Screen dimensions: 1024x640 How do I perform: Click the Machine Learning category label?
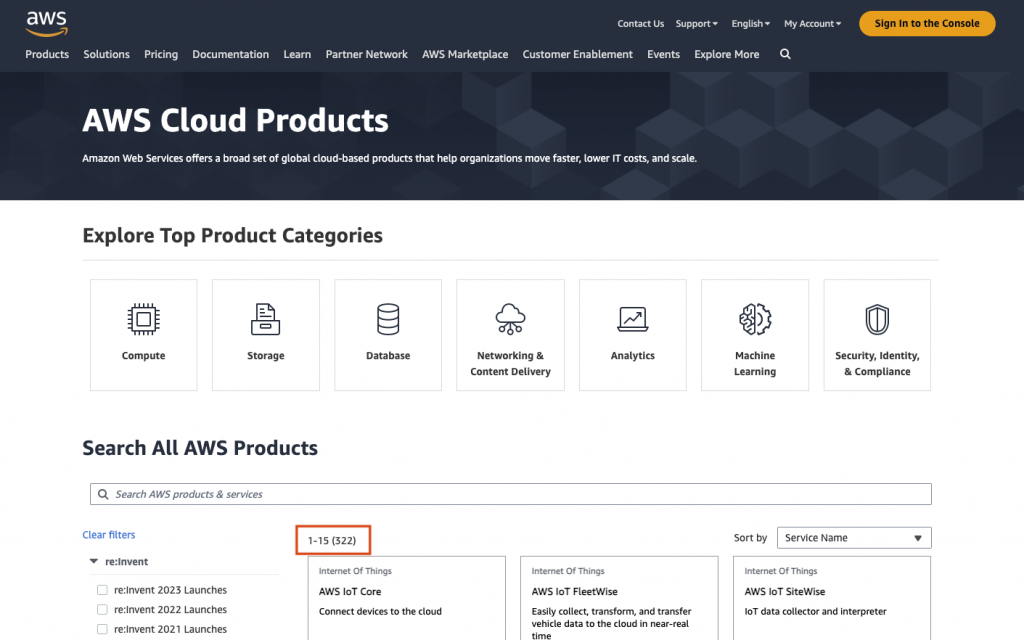(755, 364)
